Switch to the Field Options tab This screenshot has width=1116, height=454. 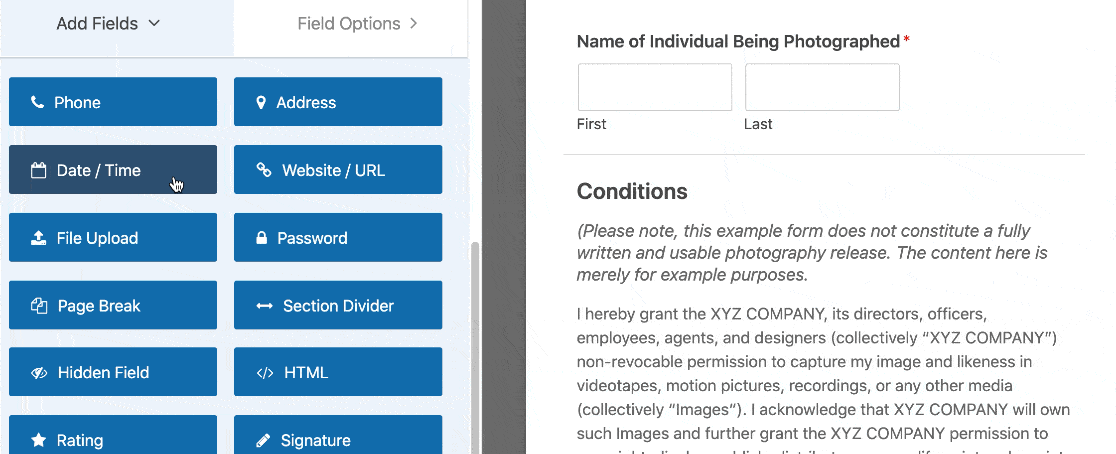(350, 23)
